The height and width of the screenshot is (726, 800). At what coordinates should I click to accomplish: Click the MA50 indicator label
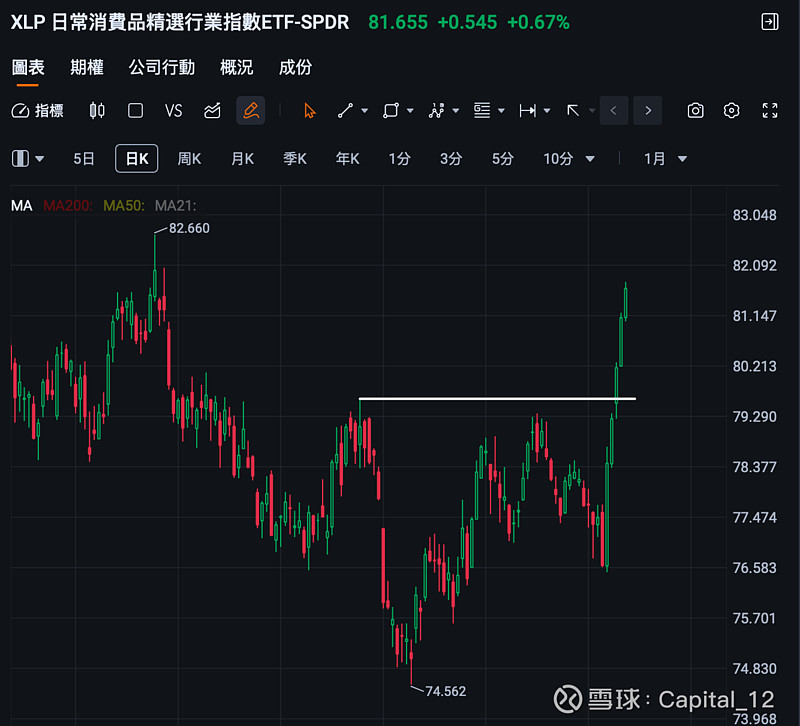pyautogui.click(x=124, y=206)
